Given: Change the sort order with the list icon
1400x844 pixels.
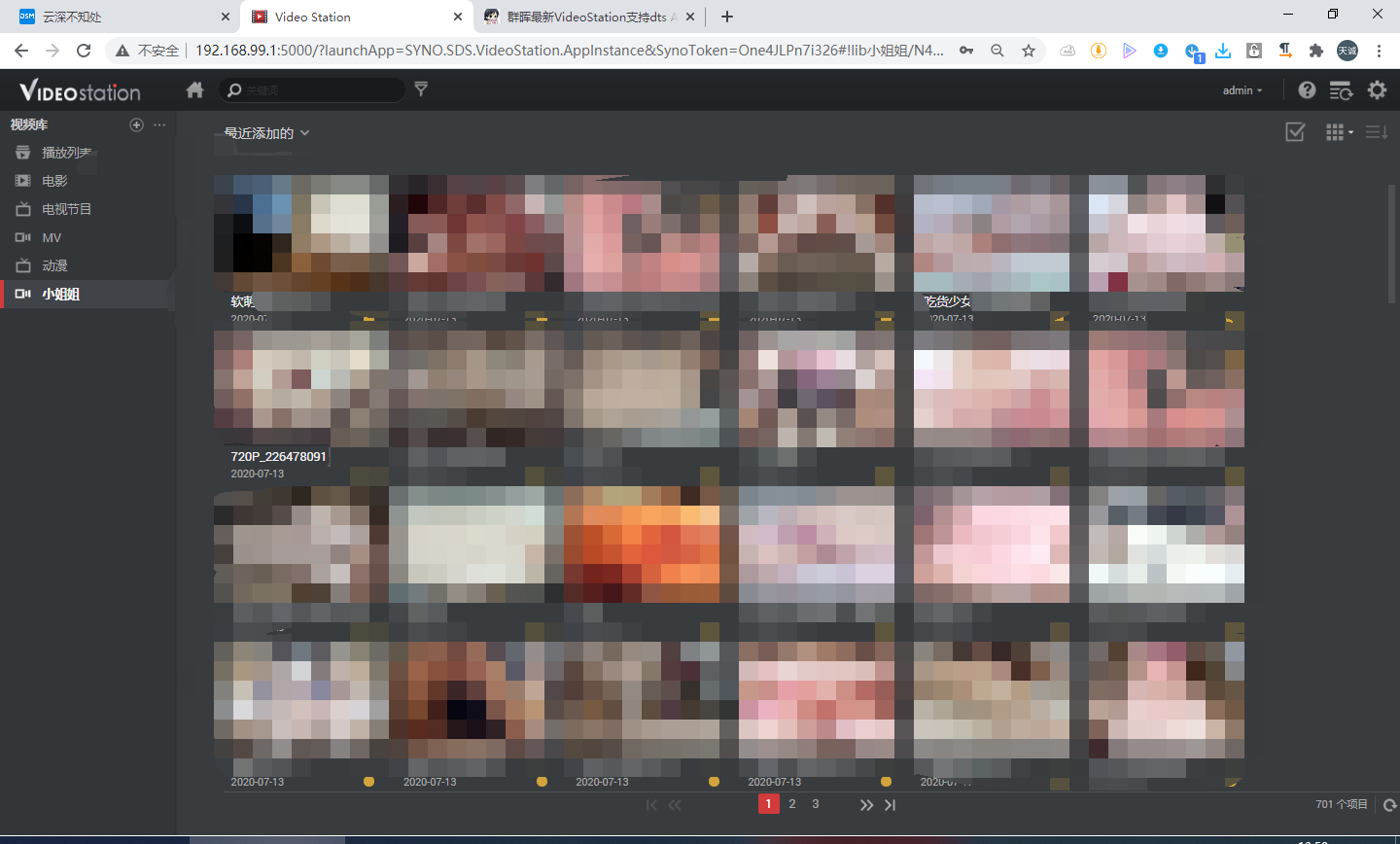Looking at the screenshot, I should tap(1377, 131).
